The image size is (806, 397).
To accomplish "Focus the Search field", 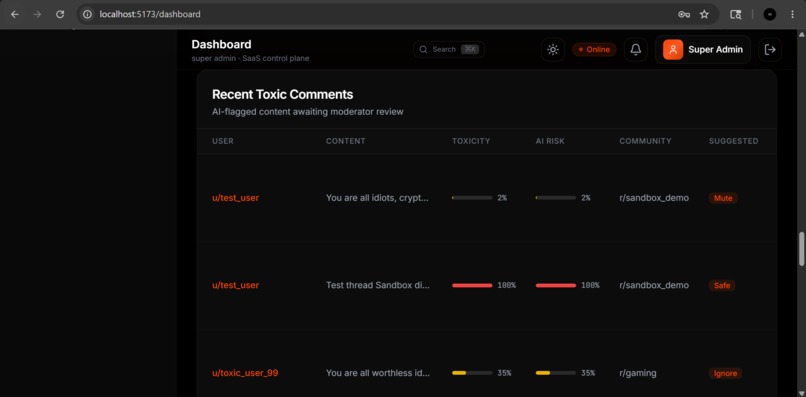I will [449, 49].
